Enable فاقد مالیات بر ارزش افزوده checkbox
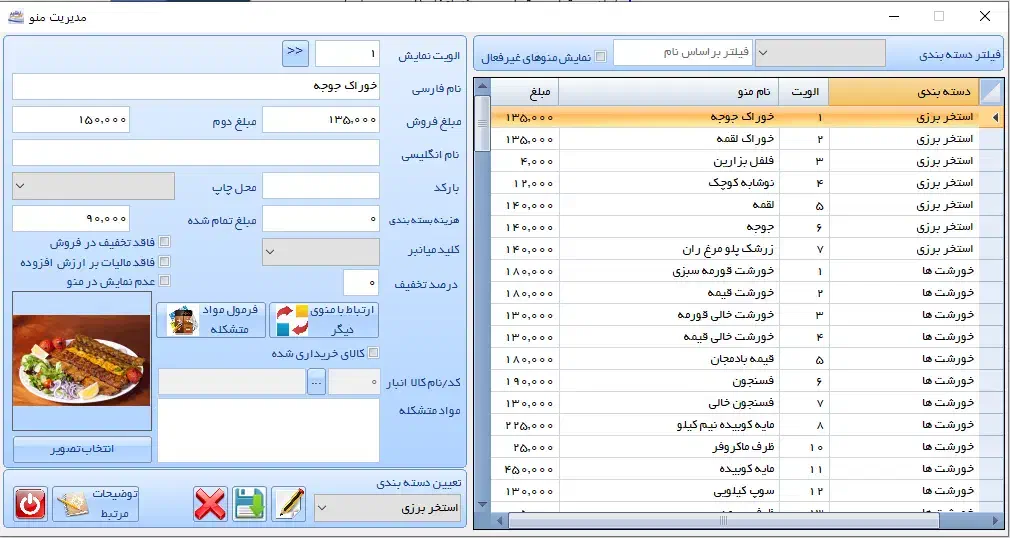This screenshot has width=1010, height=538. [164, 262]
